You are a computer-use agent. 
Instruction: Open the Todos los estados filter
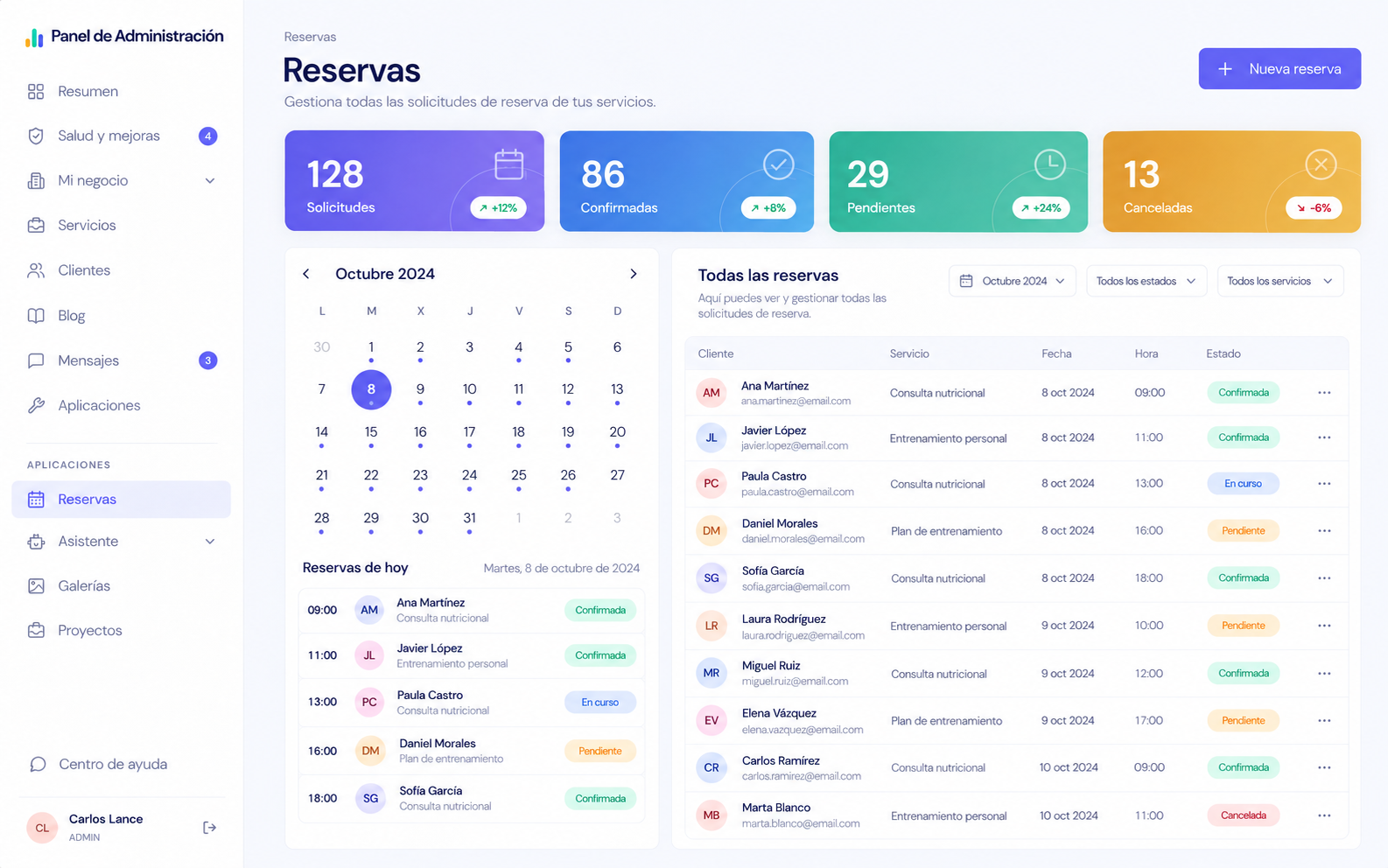tap(1146, 281)
